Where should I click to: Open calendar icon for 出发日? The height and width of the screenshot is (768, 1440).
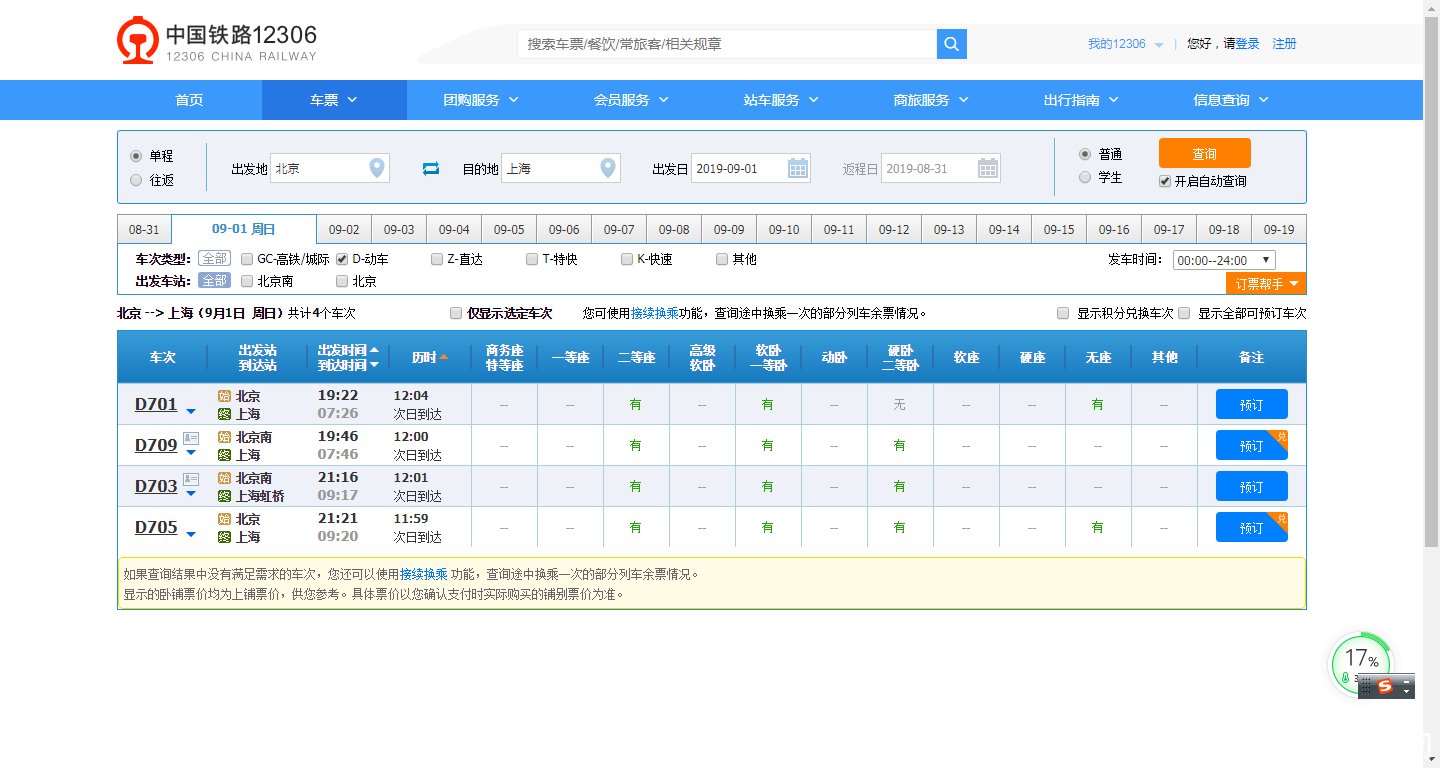point(797,168)
